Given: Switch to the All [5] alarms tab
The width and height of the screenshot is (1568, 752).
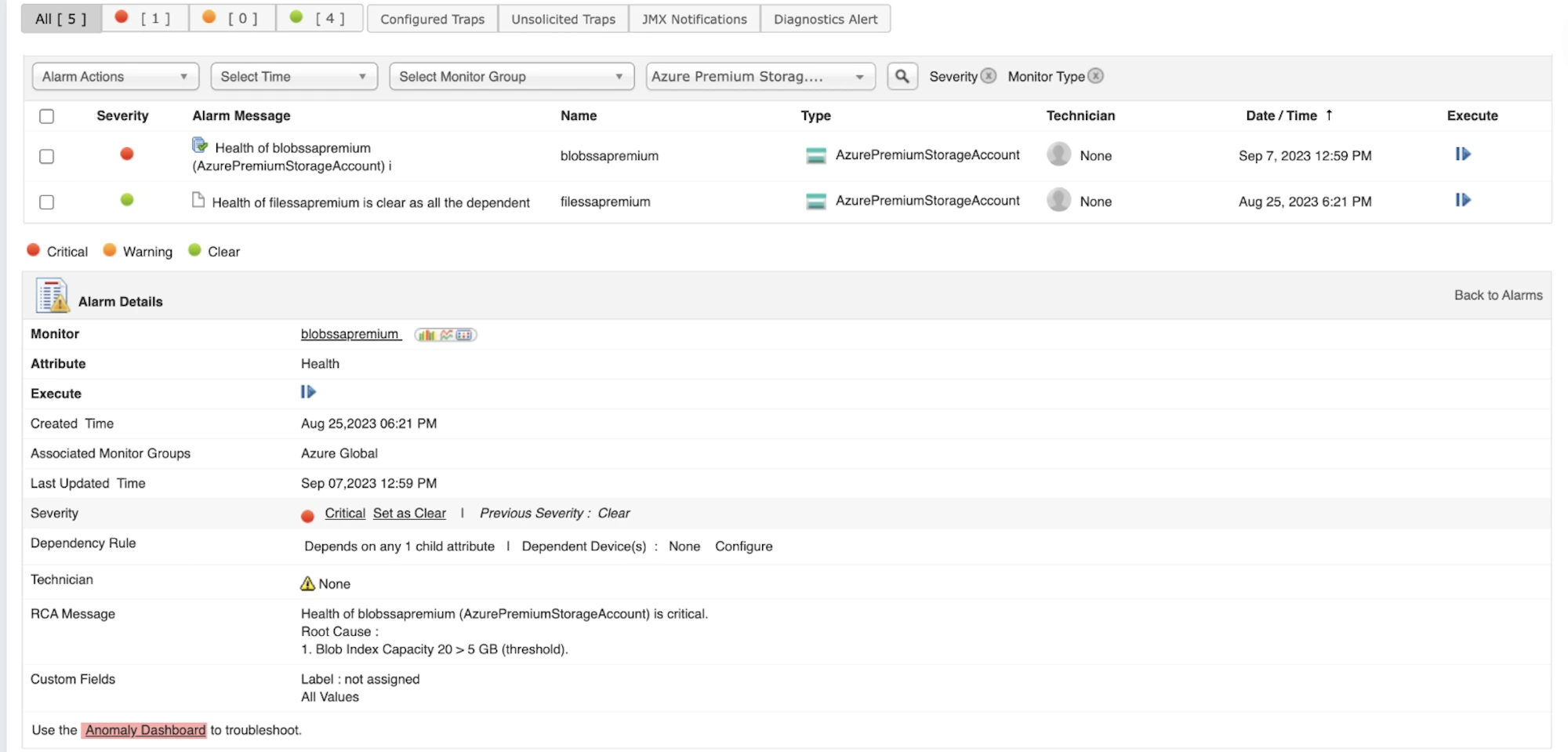Looking at the screenshot, I should coord(61,19).
